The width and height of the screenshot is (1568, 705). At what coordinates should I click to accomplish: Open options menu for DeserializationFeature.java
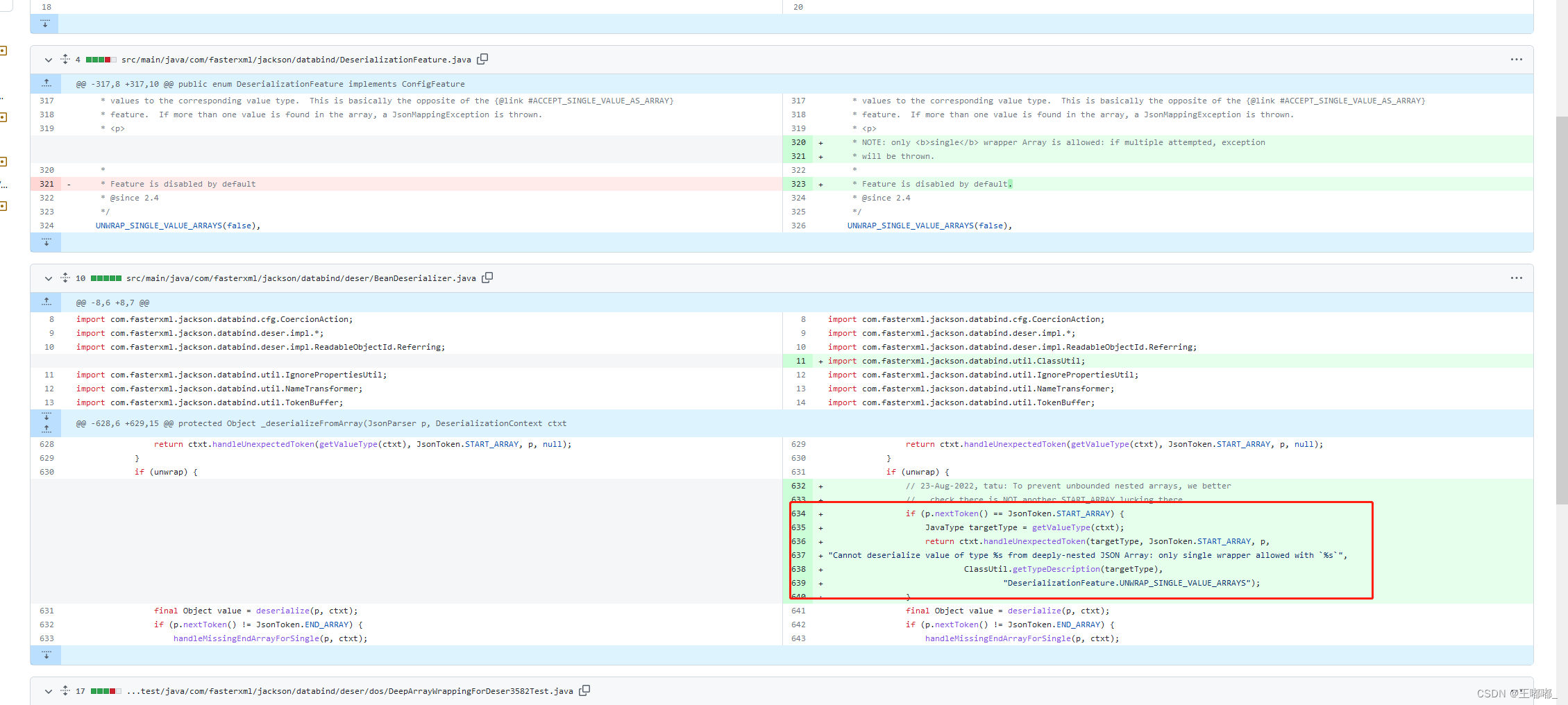point(1516,60)
